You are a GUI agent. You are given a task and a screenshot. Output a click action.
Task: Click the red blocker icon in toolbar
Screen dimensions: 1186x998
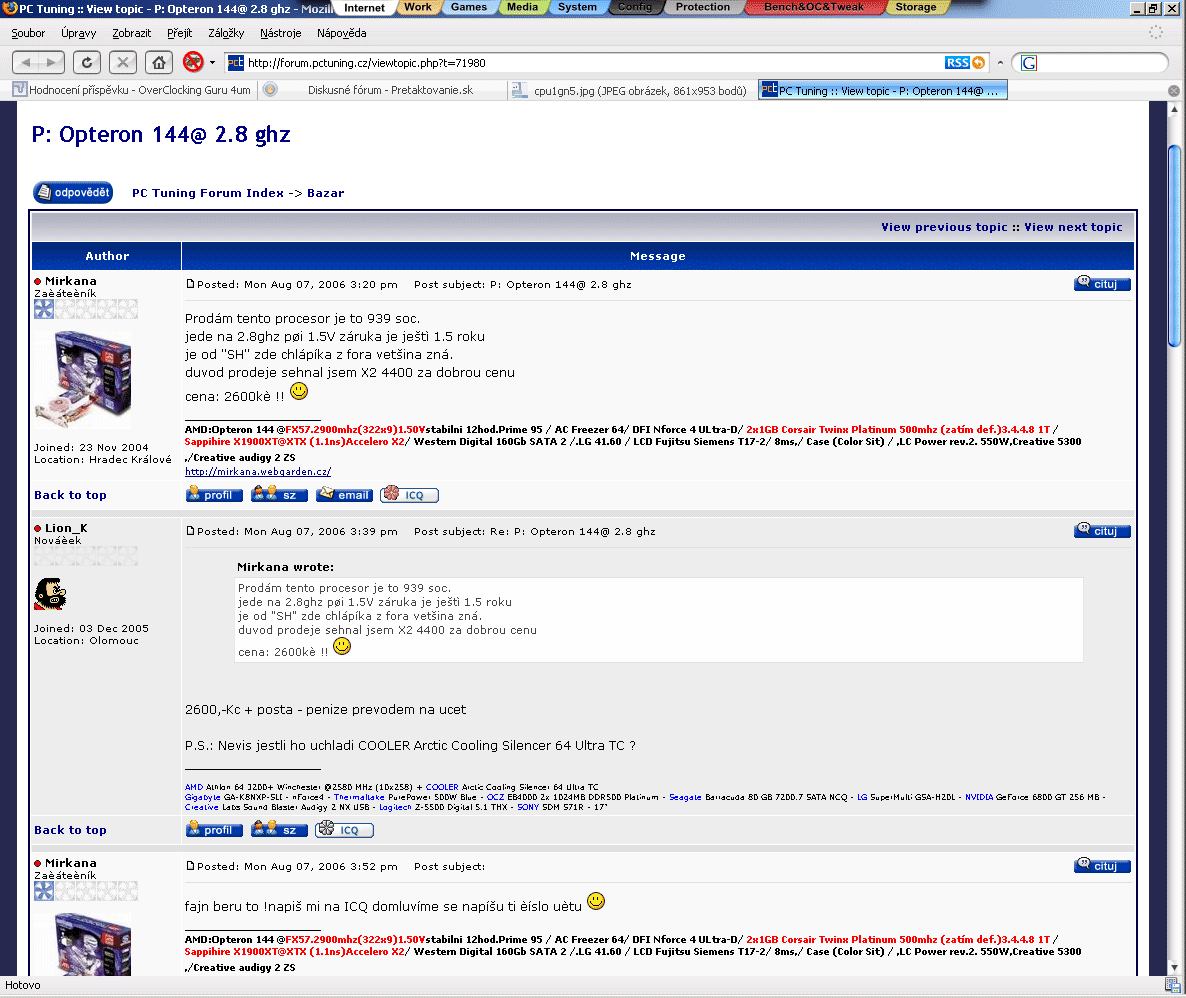pos(193,63)
